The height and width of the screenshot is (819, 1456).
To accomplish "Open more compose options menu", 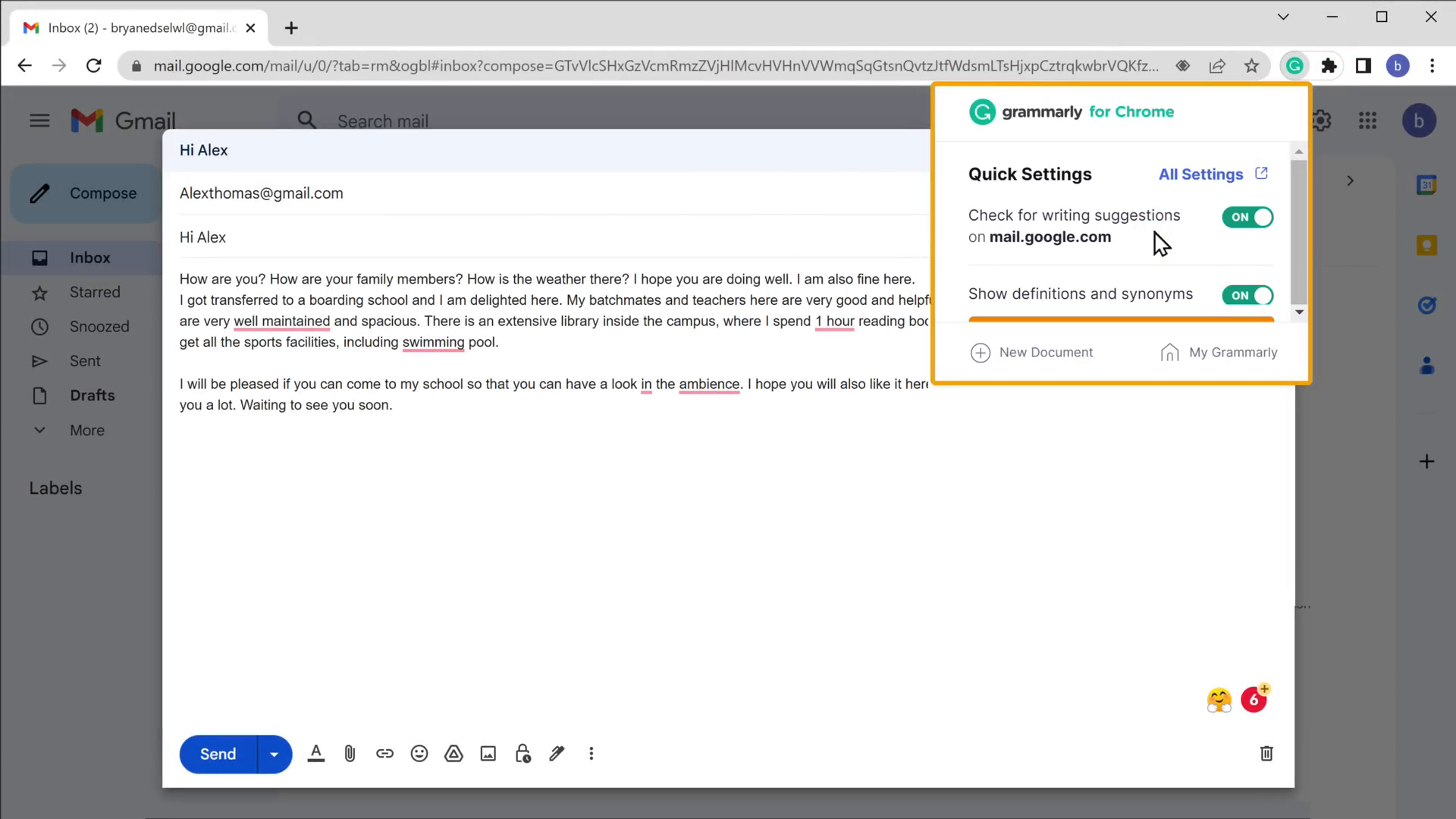I will click(591, 754).
